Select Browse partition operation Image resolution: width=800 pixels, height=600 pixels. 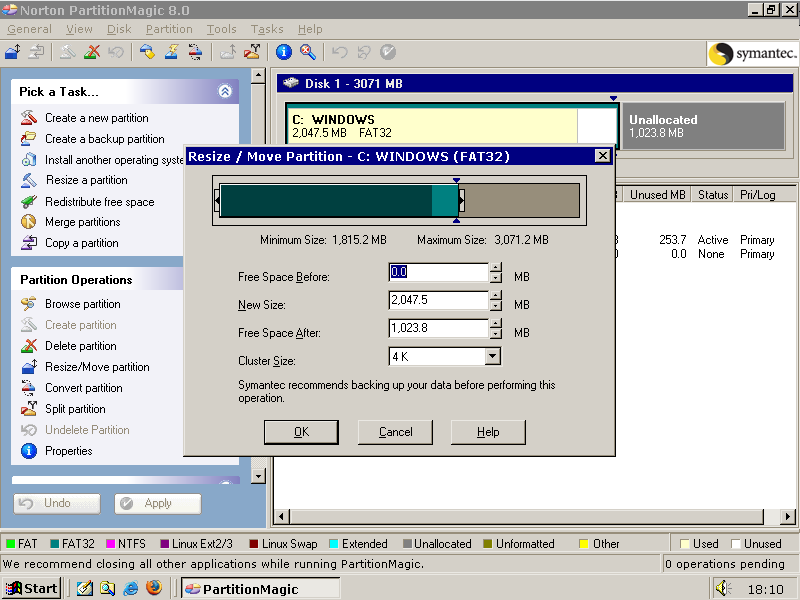tap(71, 304)
